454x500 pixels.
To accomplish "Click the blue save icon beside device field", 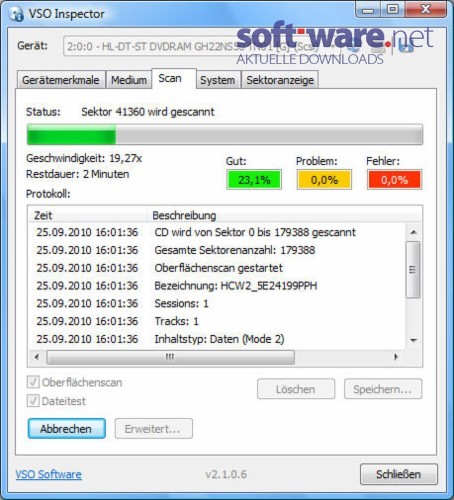I will [405, 47].
